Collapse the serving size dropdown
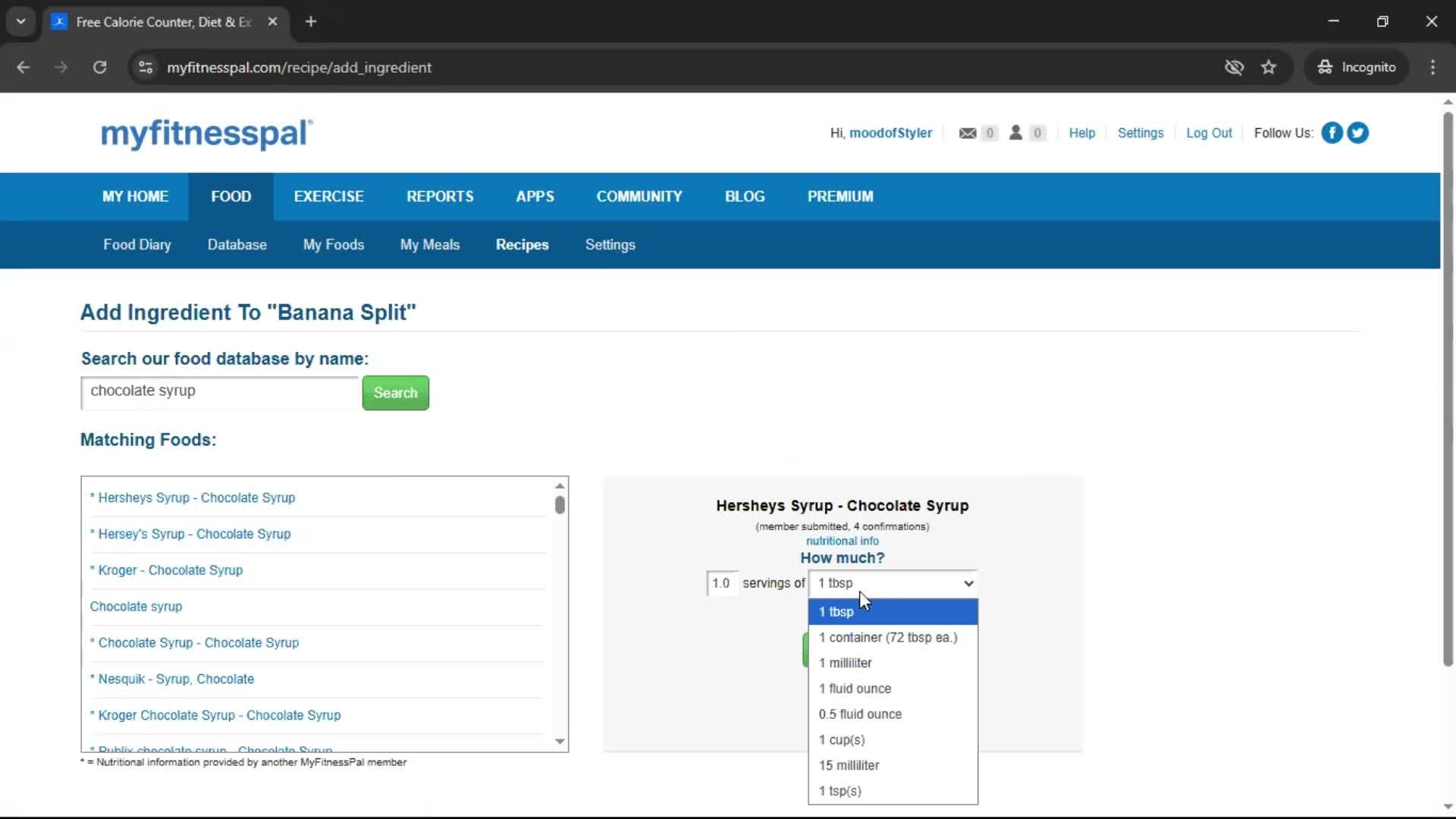 pos(893,583)
